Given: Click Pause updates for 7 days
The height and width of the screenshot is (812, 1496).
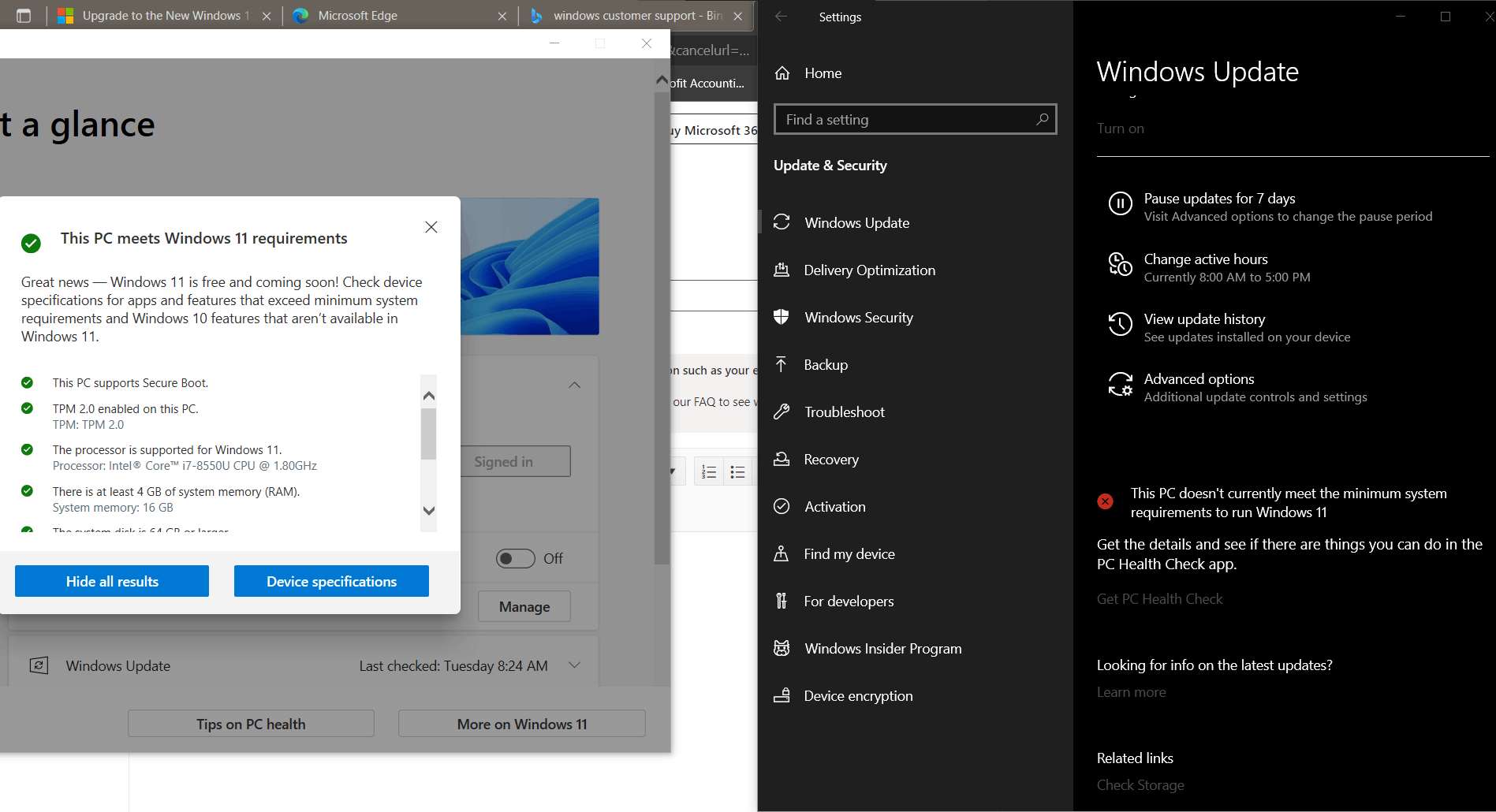Looking at the screenshot, I should [1270, 207].
